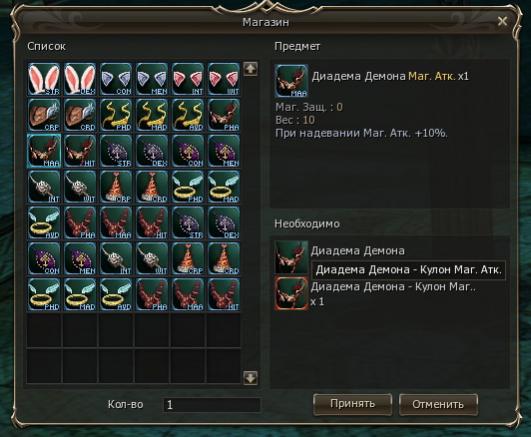The height and width of the screenshot is (437, 531).
Task: Select the bunny ears DEX item
Action: click(80, 79)
